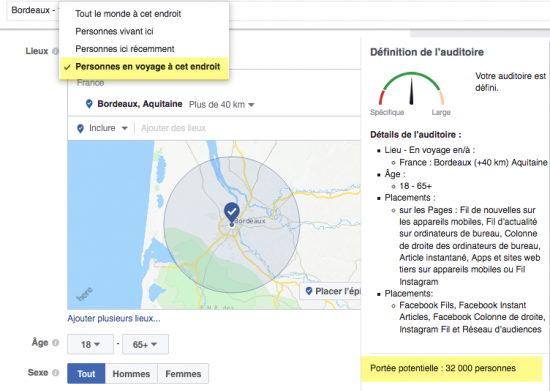Open the Inclure dropdown

click(108, 128)
